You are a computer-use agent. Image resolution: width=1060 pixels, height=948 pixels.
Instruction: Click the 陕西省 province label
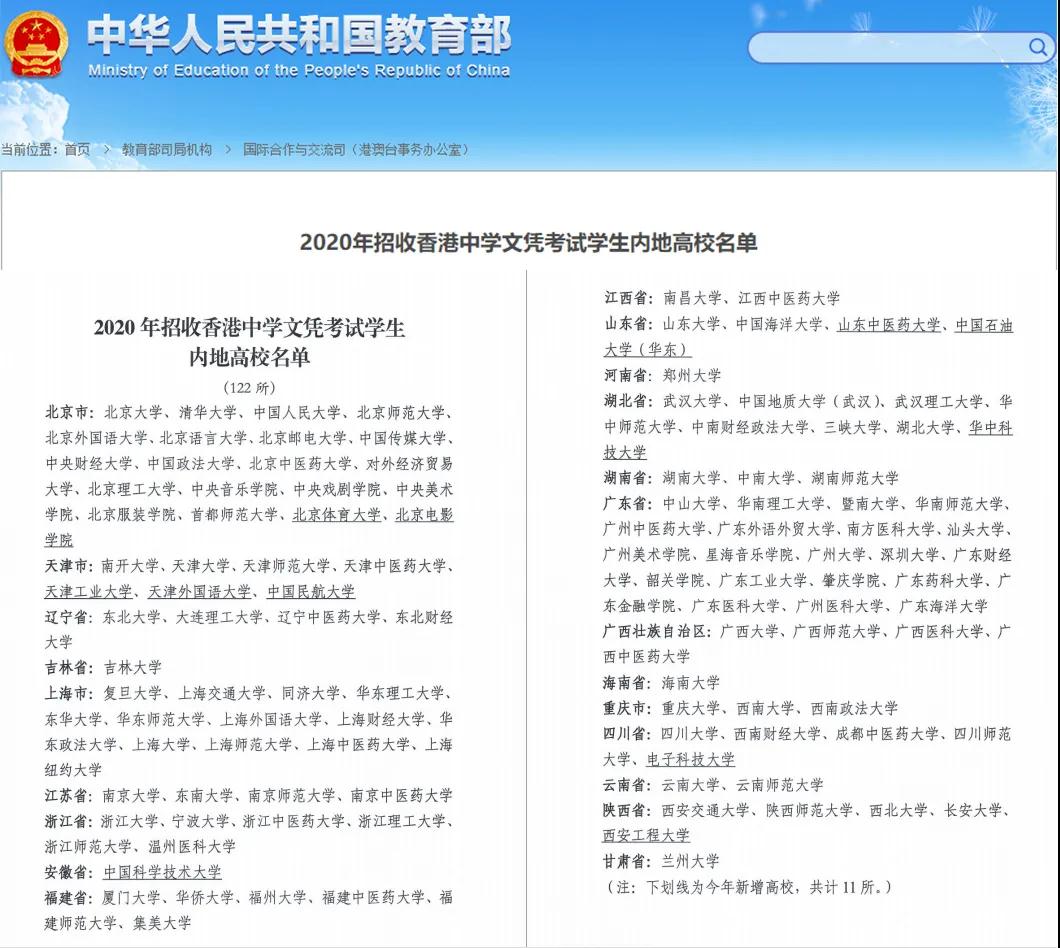pyautogui.click(x=629, y=810)
